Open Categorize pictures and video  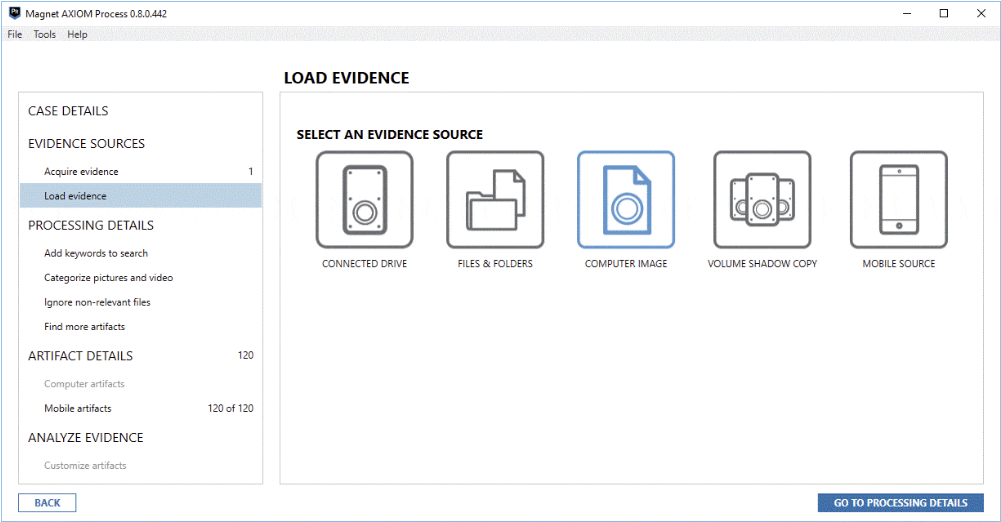coord(109,278)
